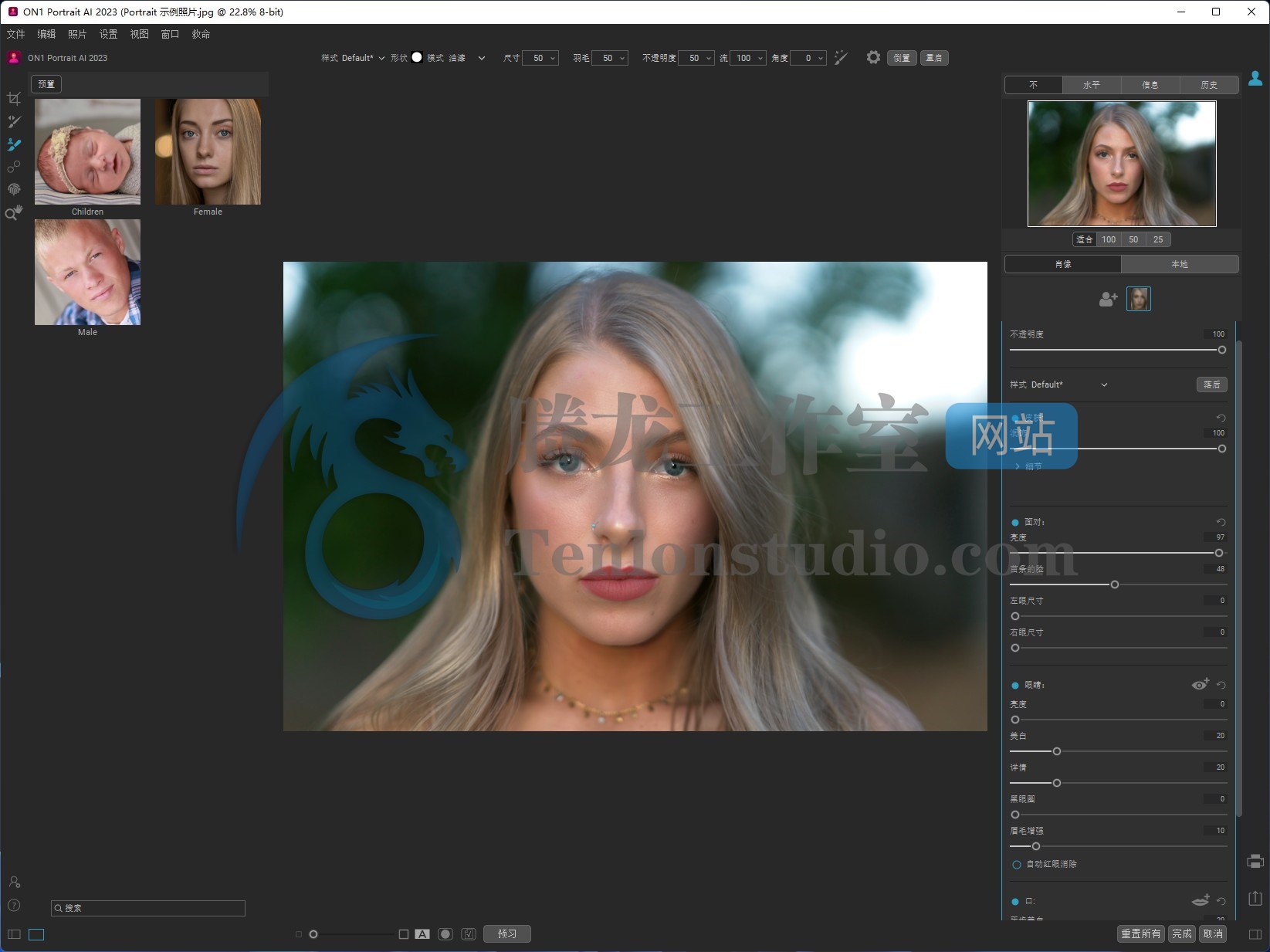Click the eye tool icon in 眼睛 section
Viewport: 1270px width, 952px height.
tap(1201, 684)
